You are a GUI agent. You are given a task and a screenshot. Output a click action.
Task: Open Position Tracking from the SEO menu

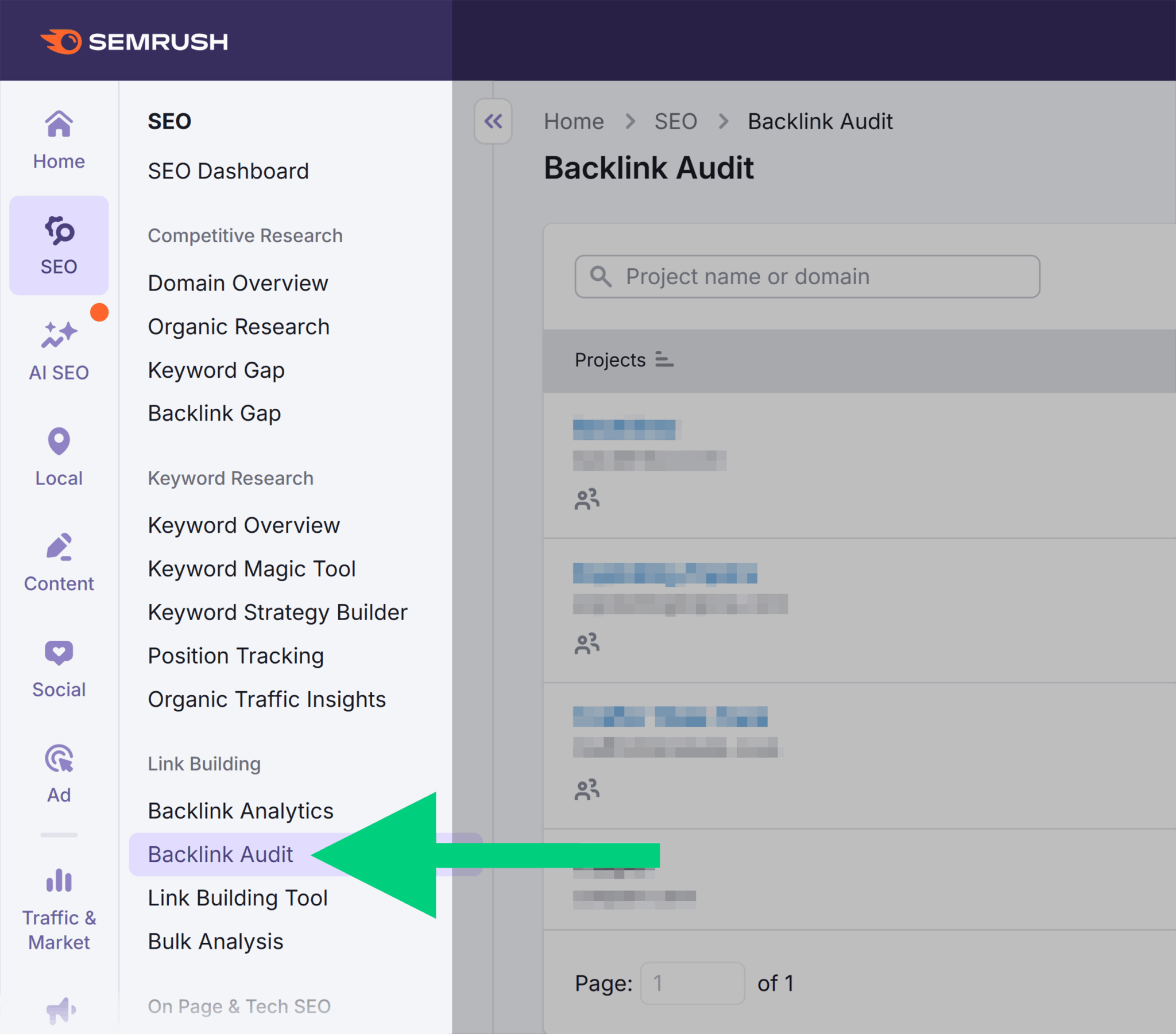click(235, 656)
